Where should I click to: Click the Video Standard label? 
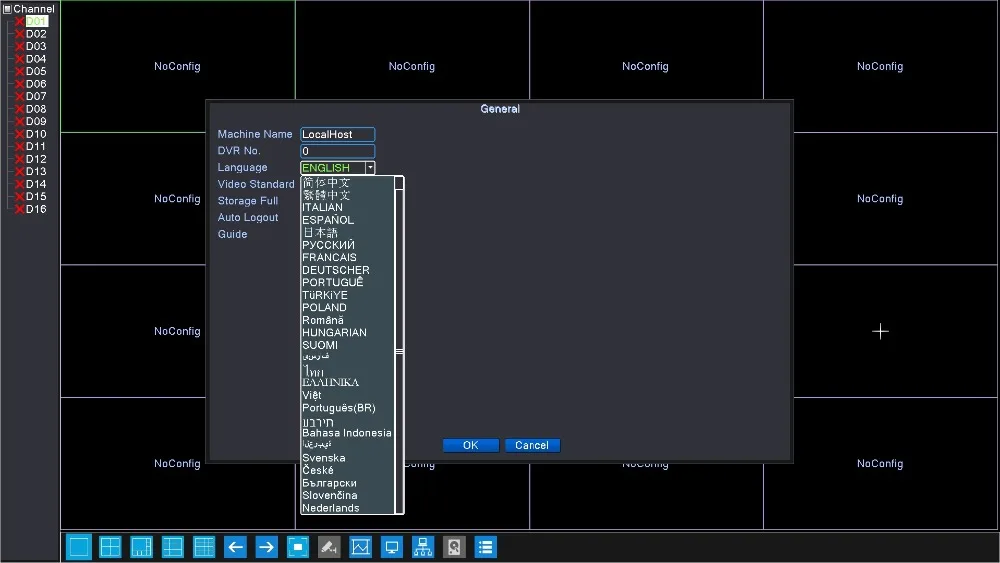coord(256,184)
